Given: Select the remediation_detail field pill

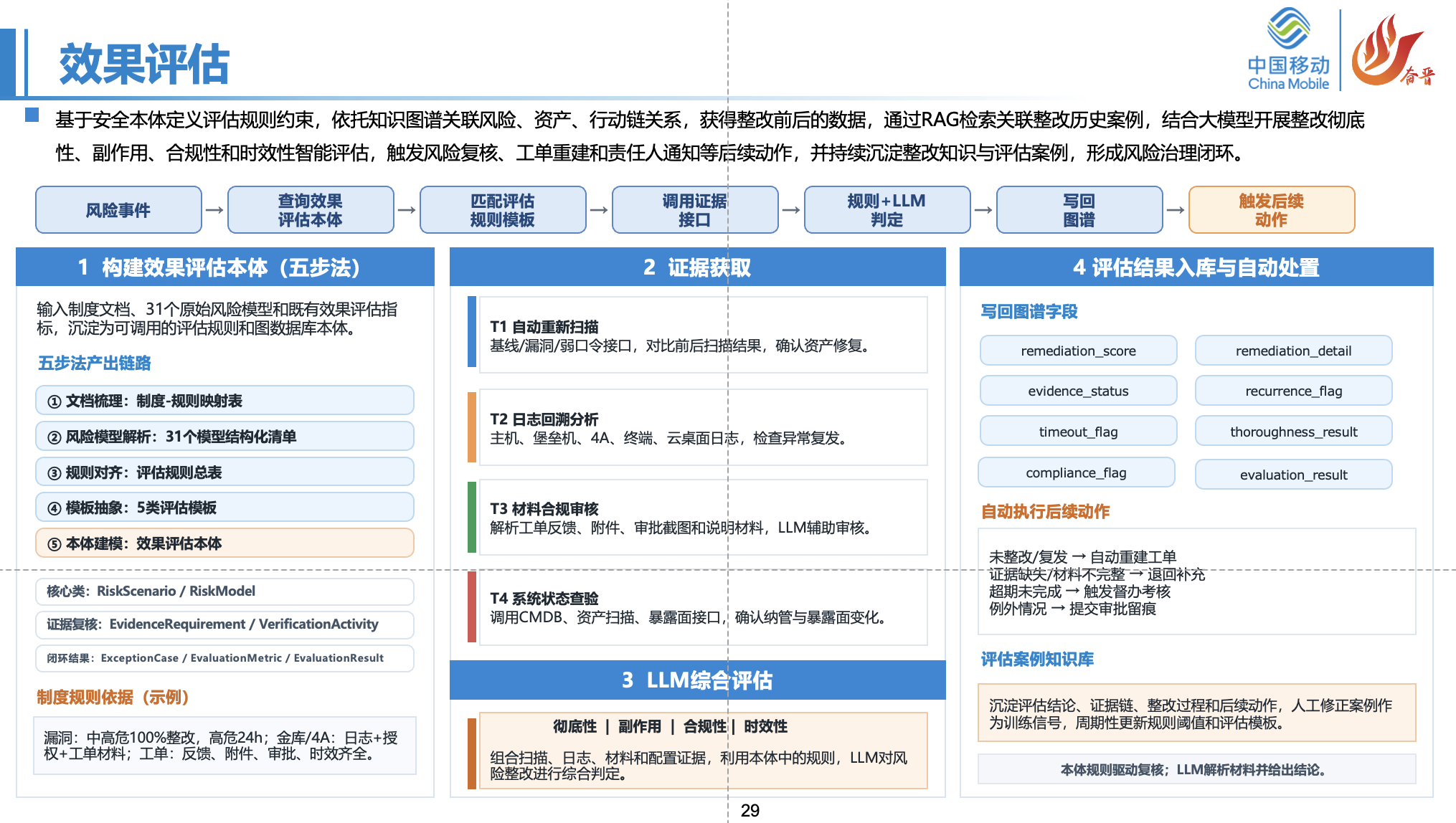Looking at the screenshot, I should tap(1294, 351).
